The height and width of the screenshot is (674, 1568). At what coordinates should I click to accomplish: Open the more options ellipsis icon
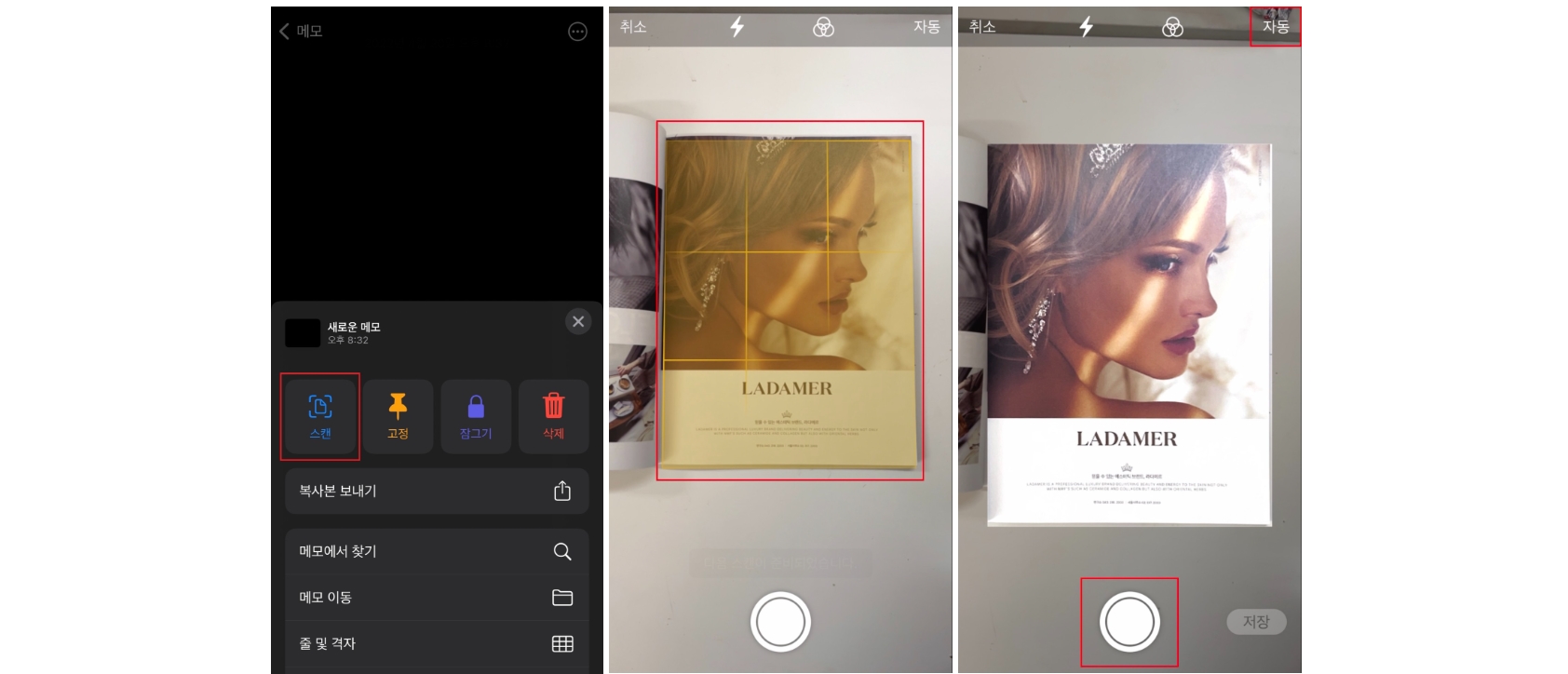tap(577, 32)
